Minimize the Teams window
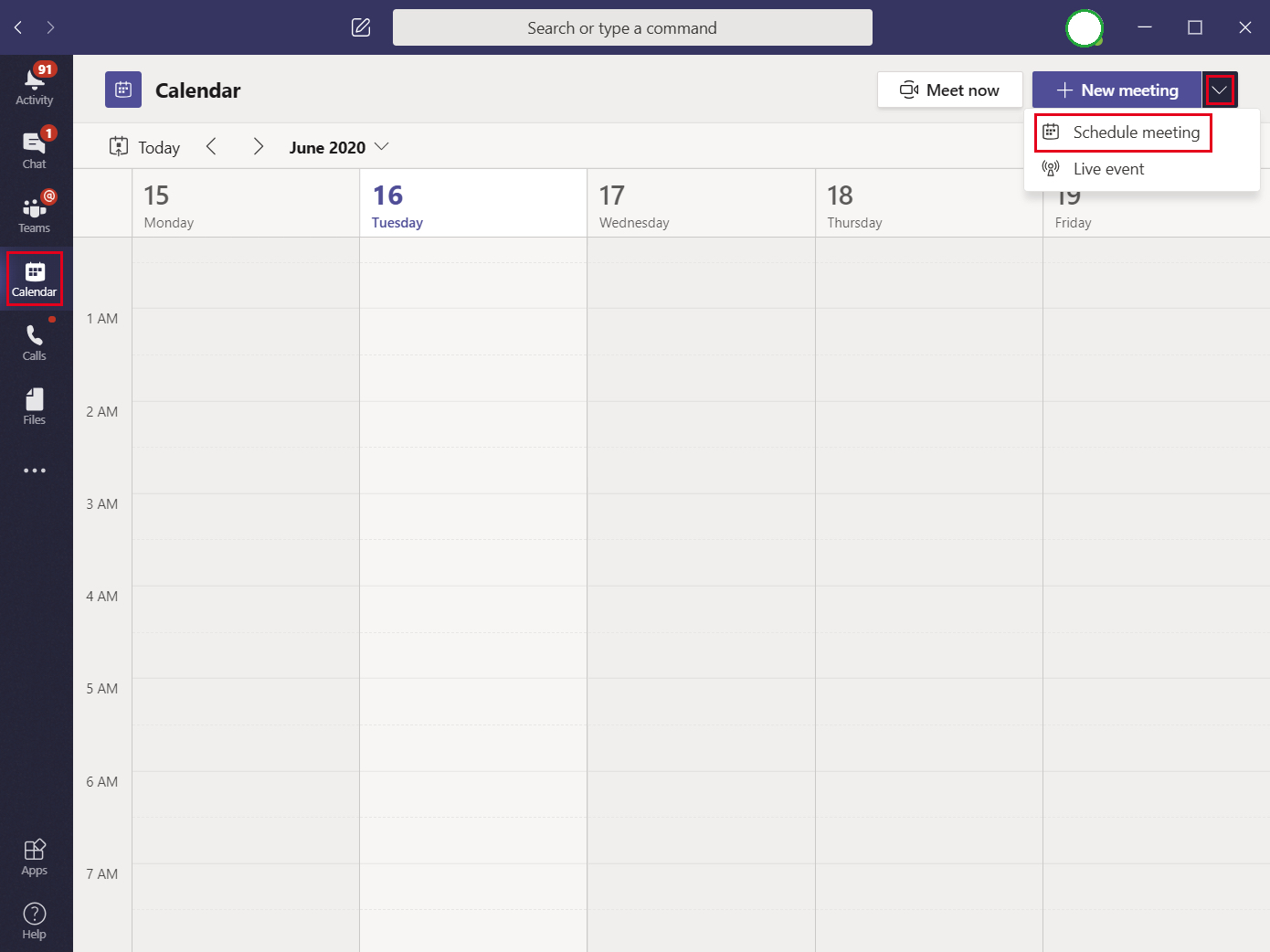 pyautogui.click(x=1145, y=27)
